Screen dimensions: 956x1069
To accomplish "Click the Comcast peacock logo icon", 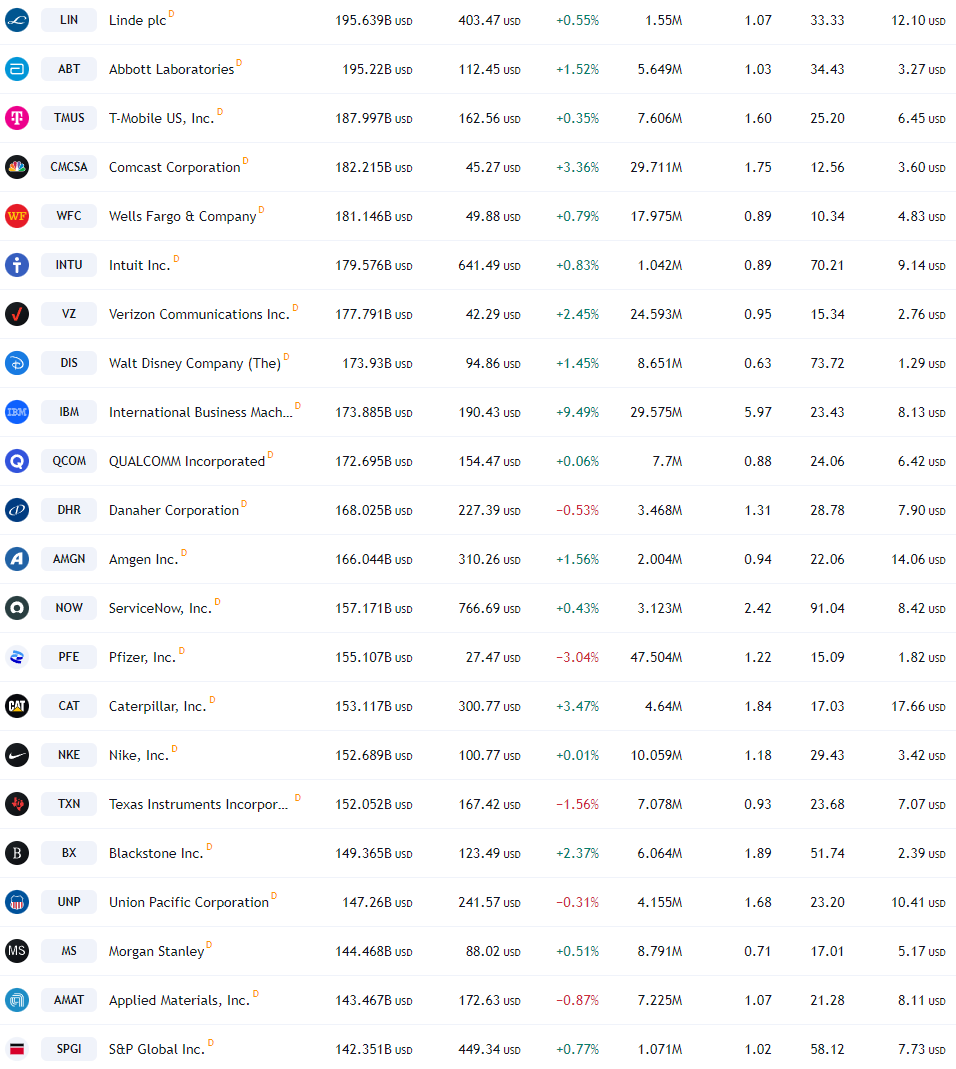I will (x=17, y=167).
